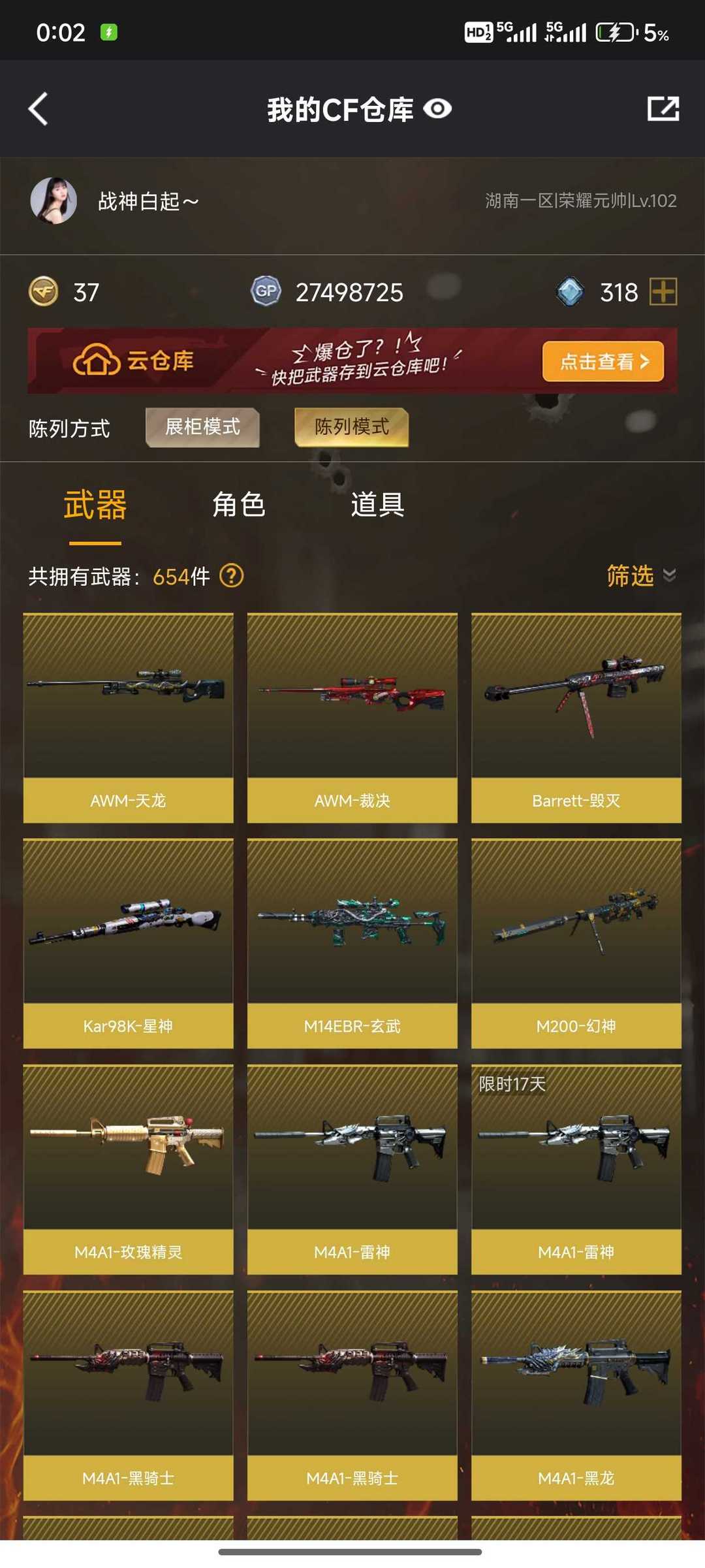Image resolution: width=705 pixels, height=1568 pixels.
Task: Tap the back arrow icon
Action: point(38,108)
